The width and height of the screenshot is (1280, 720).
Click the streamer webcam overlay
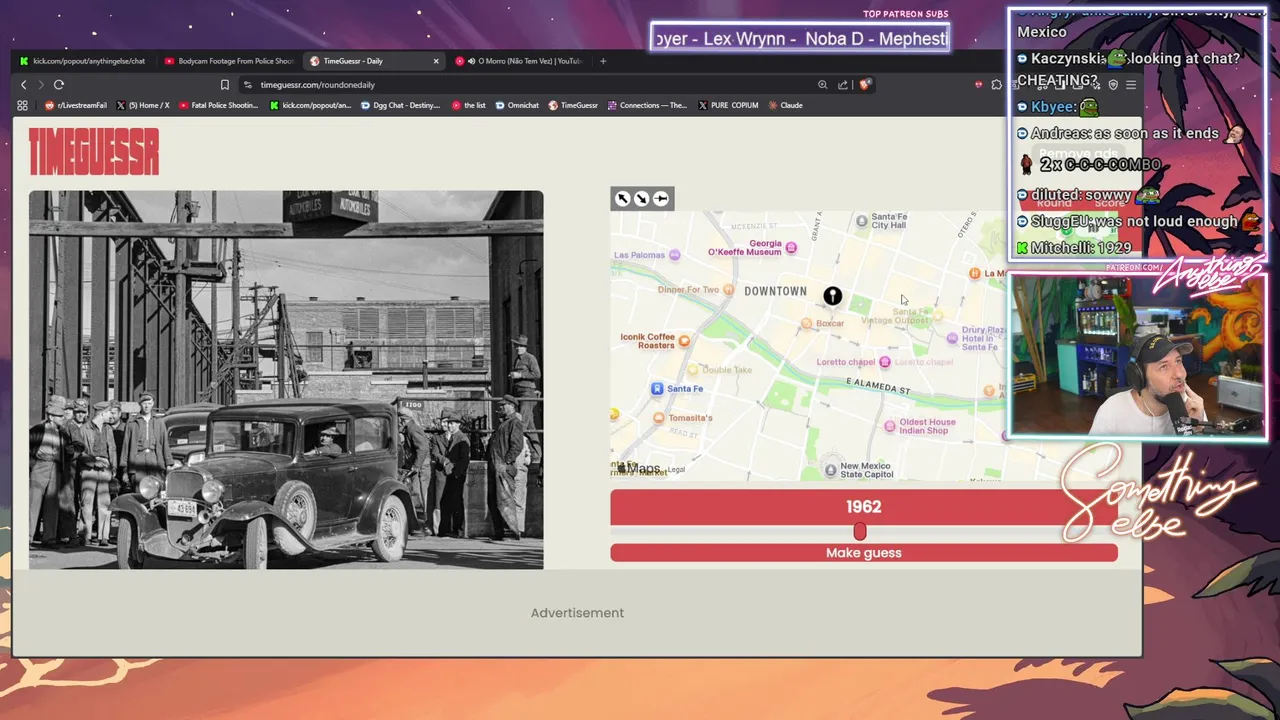click(x=1137, y=356)
